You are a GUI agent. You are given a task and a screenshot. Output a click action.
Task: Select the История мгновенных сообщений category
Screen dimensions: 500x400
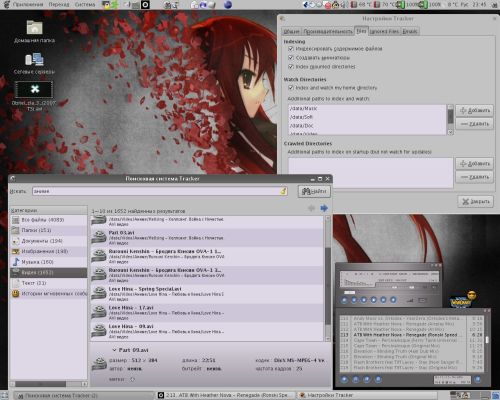(49, 294)
